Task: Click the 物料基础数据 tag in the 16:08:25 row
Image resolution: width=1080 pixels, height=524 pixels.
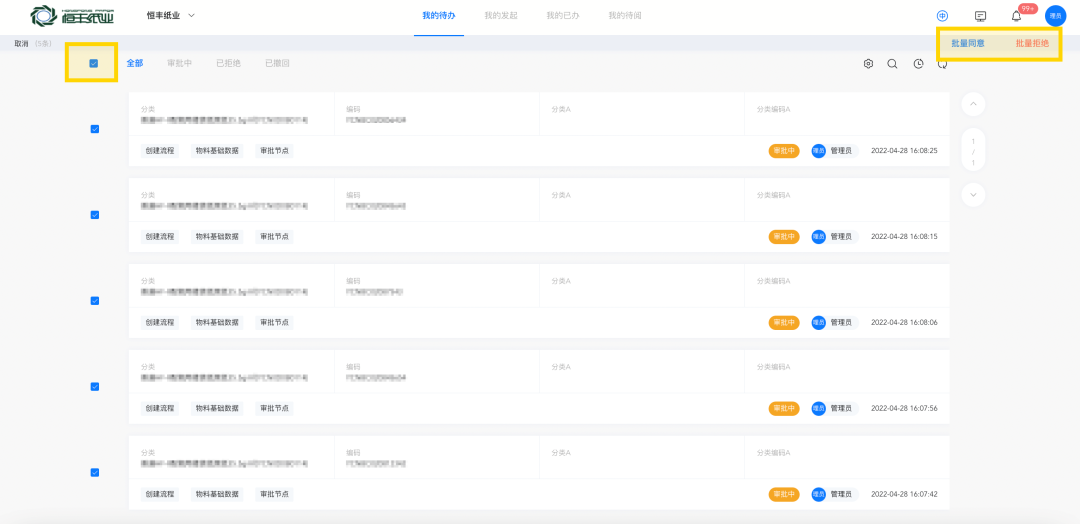Action: click(217, 151)
